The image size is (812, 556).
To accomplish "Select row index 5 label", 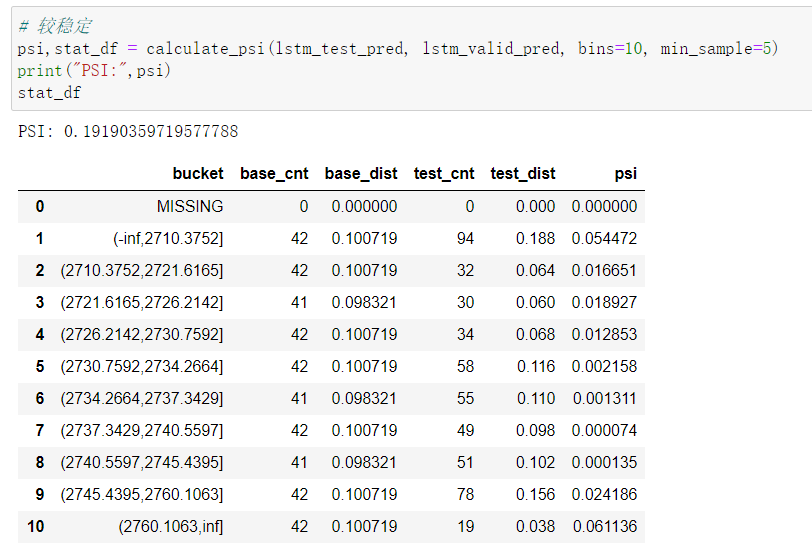I will point(40,367).
